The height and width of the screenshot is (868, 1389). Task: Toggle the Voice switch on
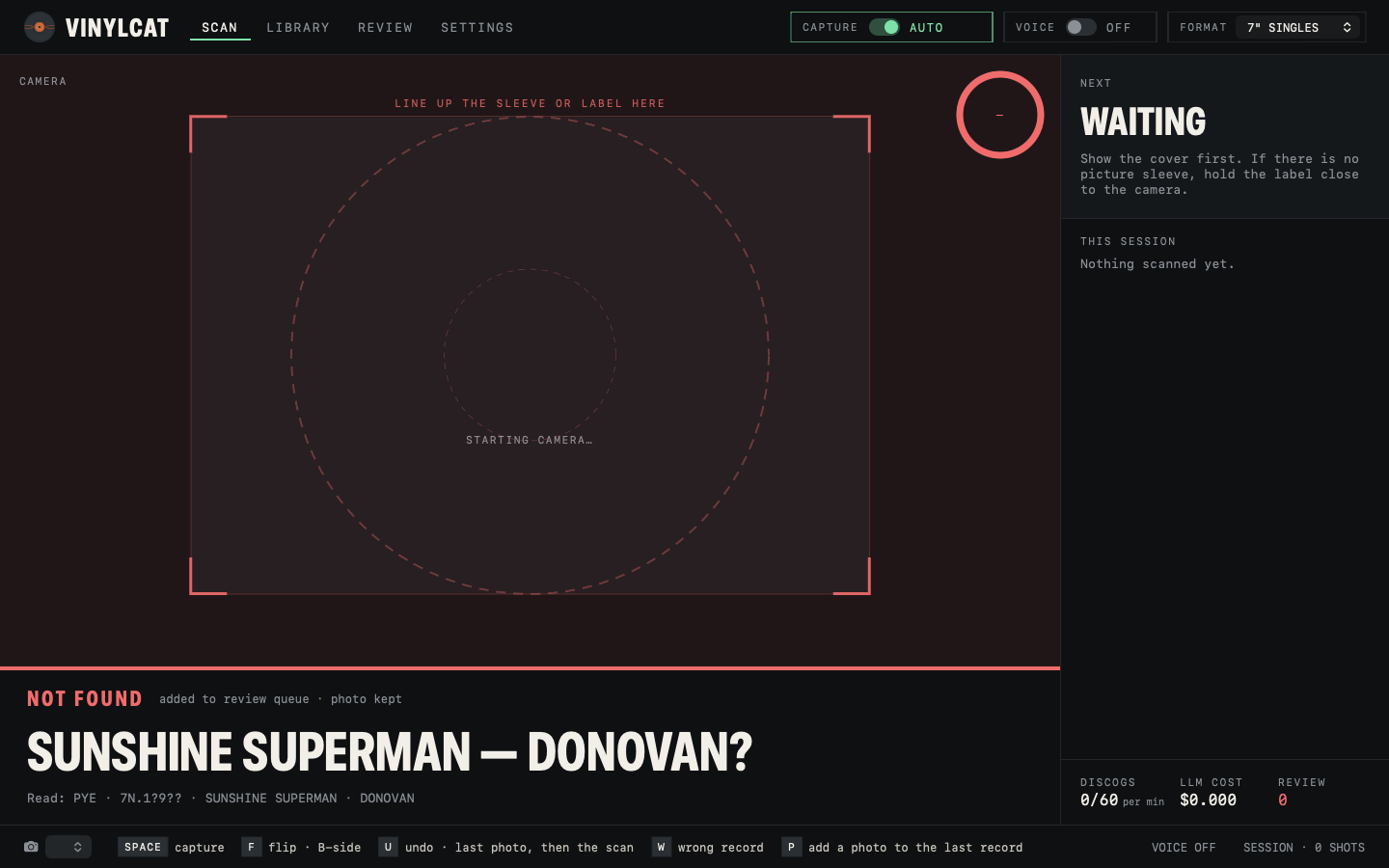point(1080,27)
